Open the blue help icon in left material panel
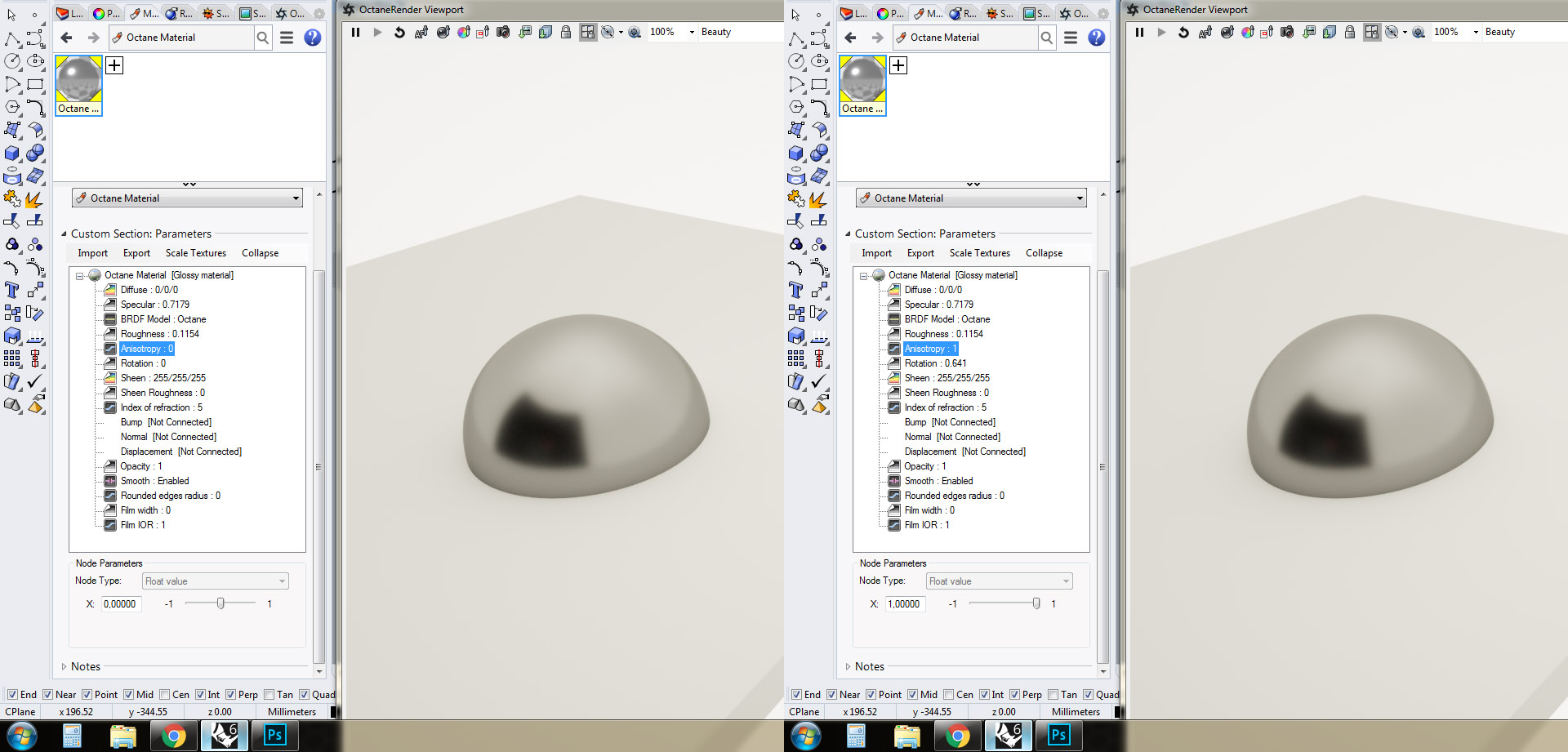This screenshot has height=752, width=1568. [312, 38]
